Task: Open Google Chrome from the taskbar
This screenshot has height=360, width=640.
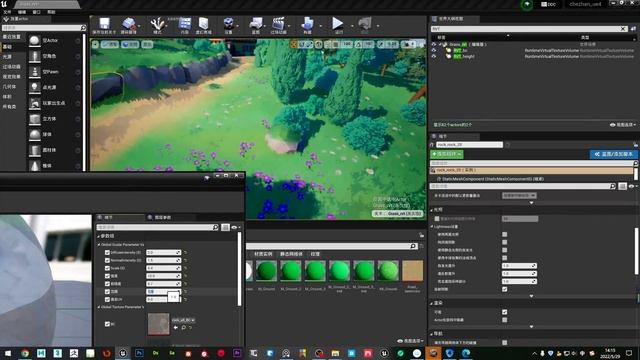Action: click(x=25, y=353)
